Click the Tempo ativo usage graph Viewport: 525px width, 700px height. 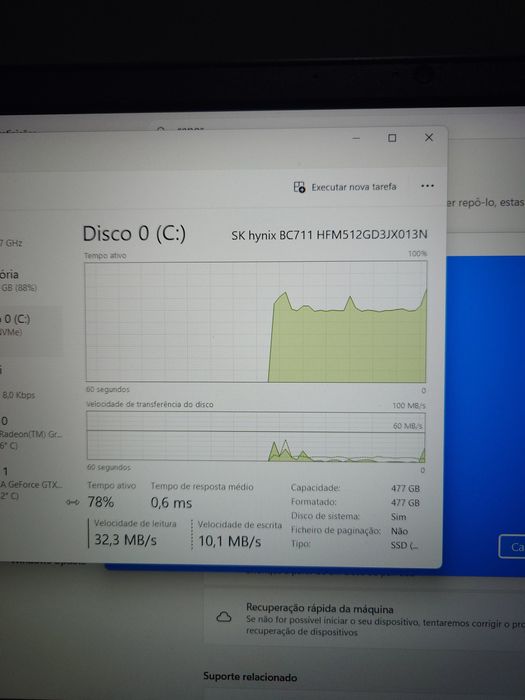(x=256, y=322)
